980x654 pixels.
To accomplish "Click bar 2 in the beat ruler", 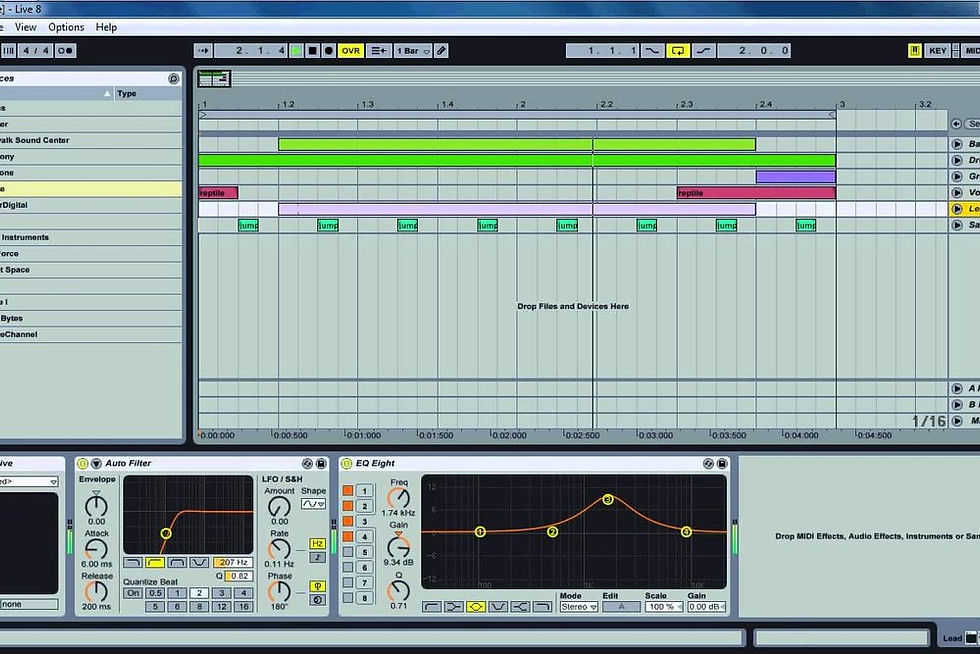I will click(x=522, y=104).
